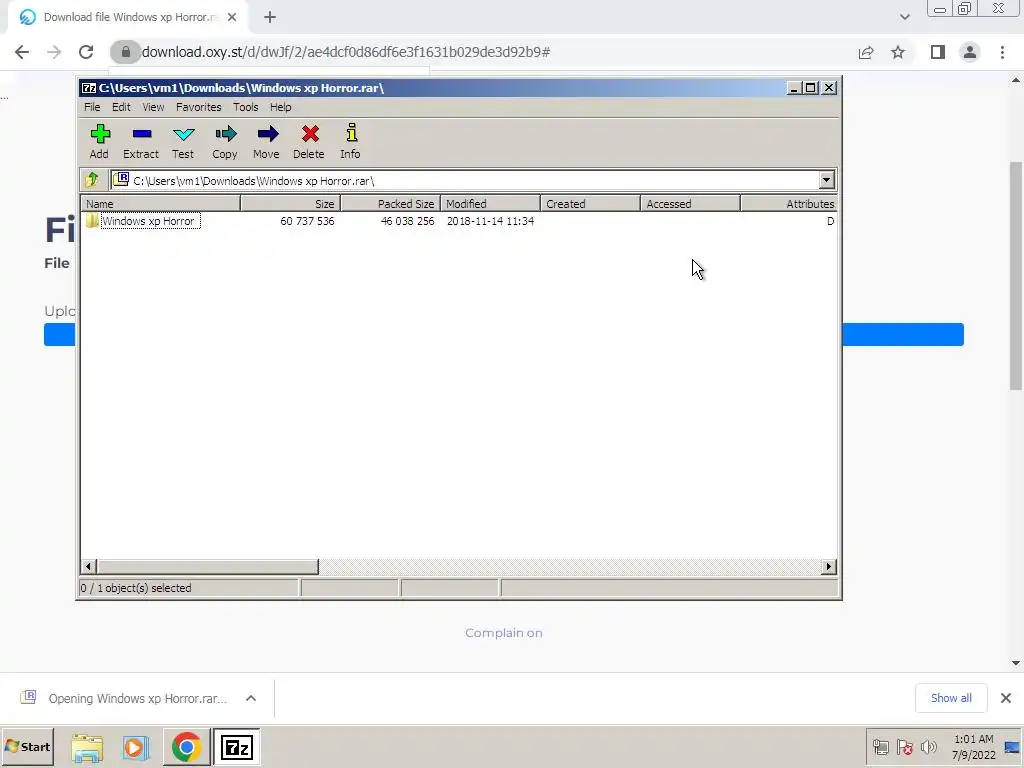Open the View menu
This screenshot has height=768, width=1024.
pos(153,107)
